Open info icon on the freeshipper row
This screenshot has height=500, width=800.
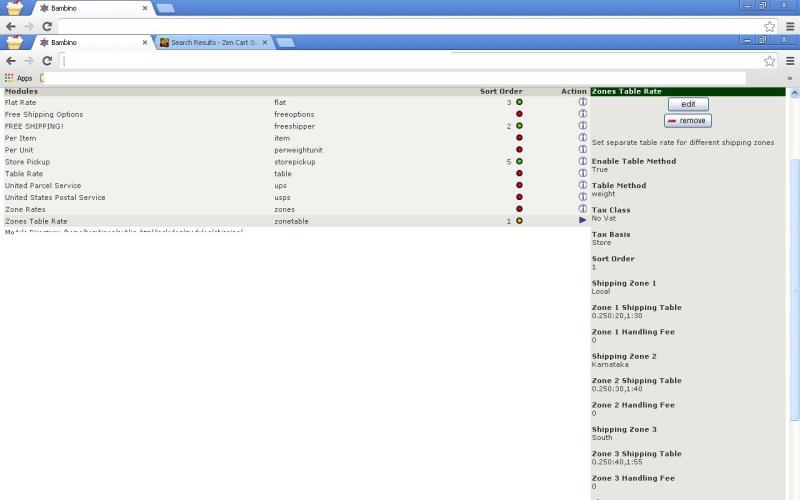click(583, 126)
